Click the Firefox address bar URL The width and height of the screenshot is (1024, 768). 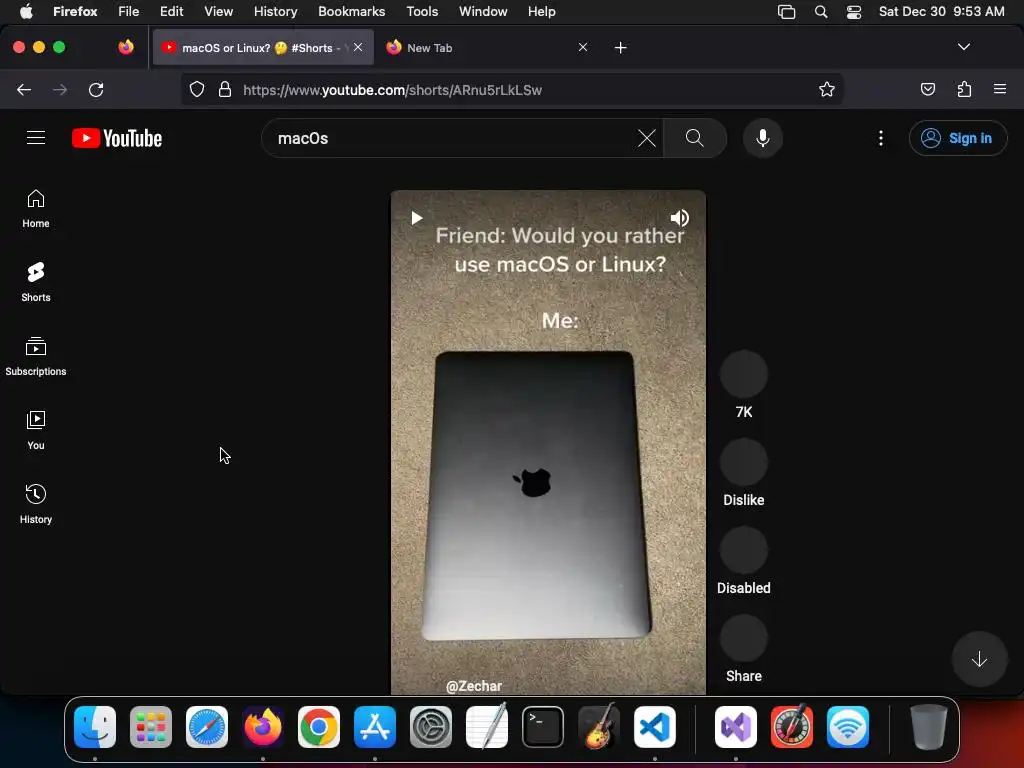[392, 90]
